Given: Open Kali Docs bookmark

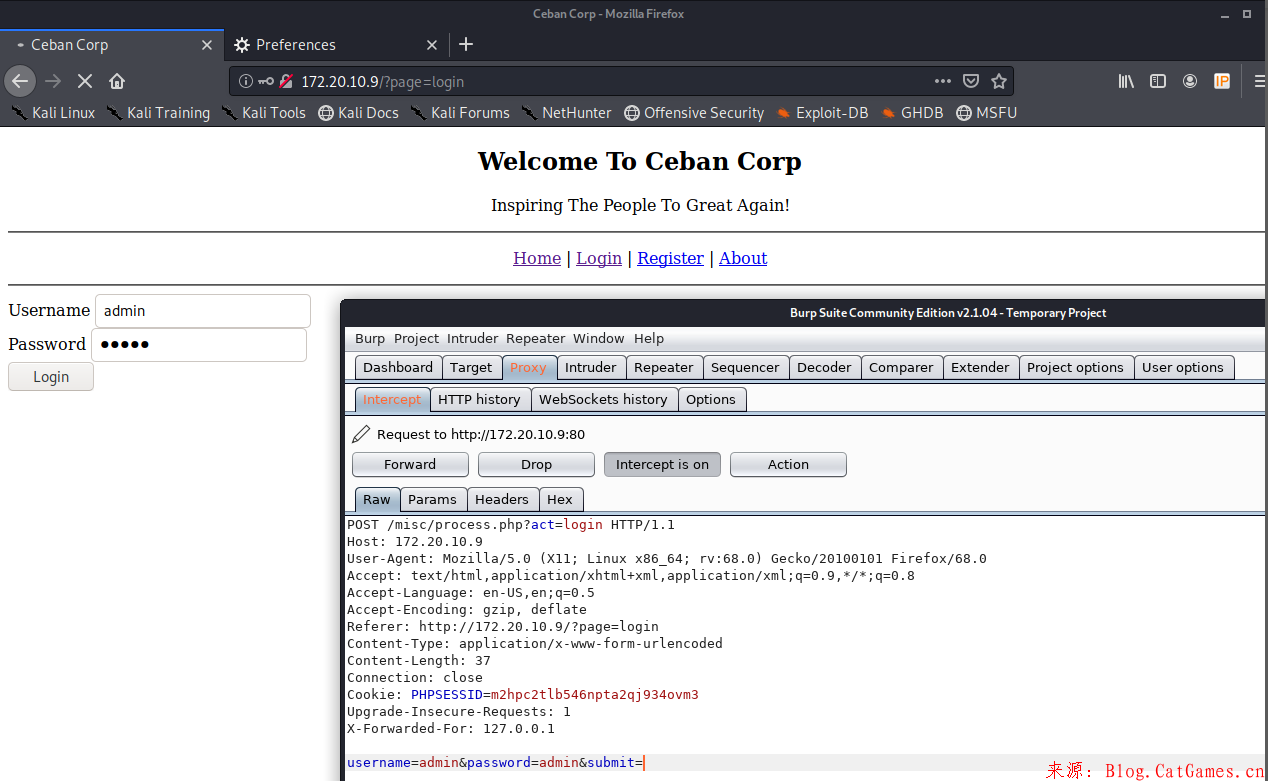Looking at the screenshot, I should pyautogui.click(x=359, y=113).
